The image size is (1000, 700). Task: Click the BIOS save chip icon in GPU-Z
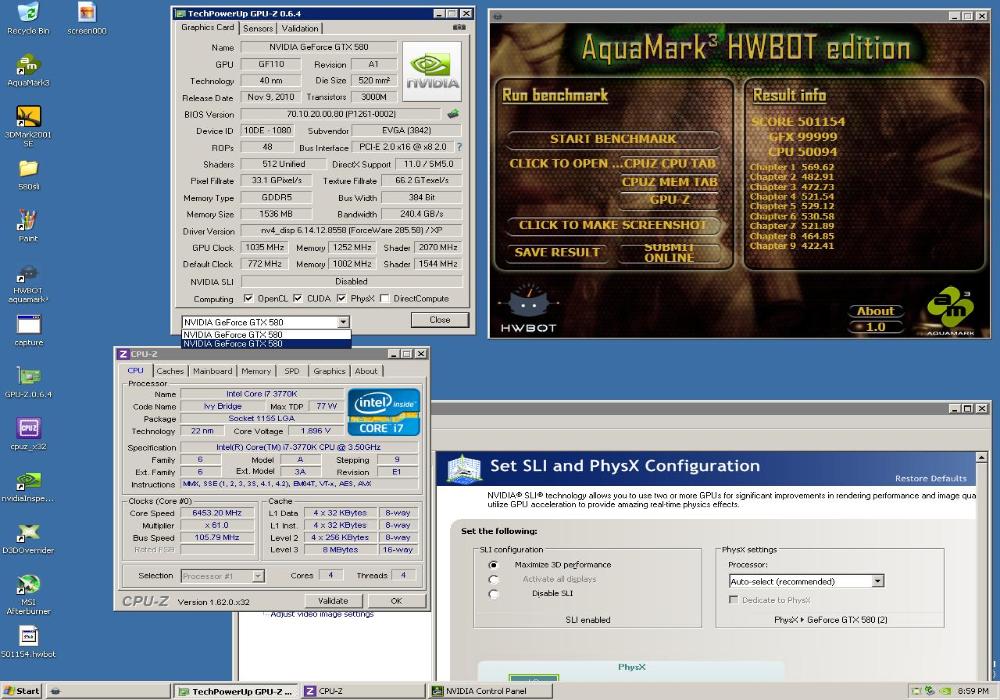453,114
